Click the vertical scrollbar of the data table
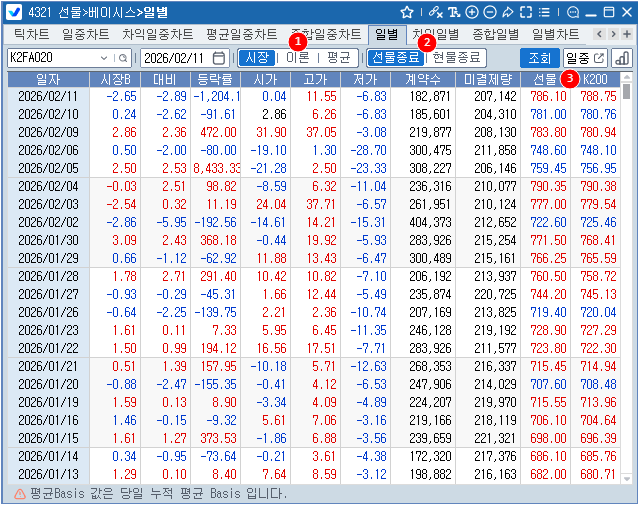 click(x=627, y=280)
